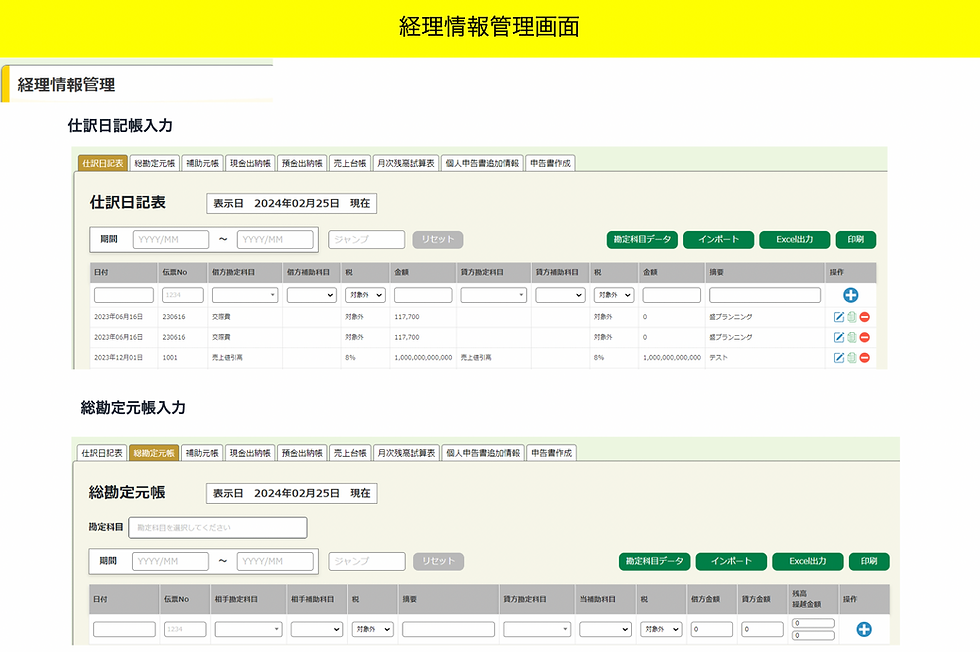Viewport: 980px width, 652px height.
Task: Open 個人申告書追加情報 tab in the lower panel
Action: [482, 453]
